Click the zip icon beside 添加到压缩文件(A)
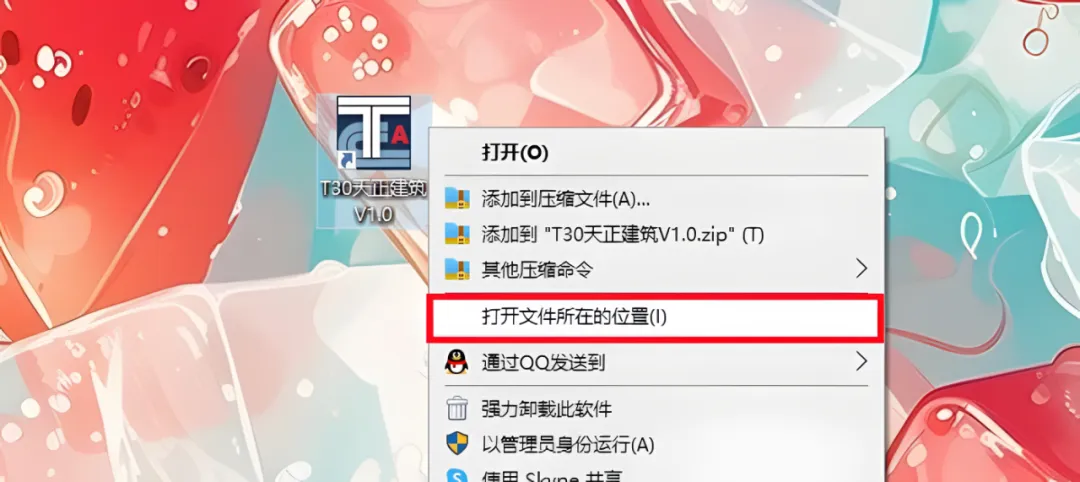Image resolution: width=1080 pixels, height=482 pixels. [457, 199]
